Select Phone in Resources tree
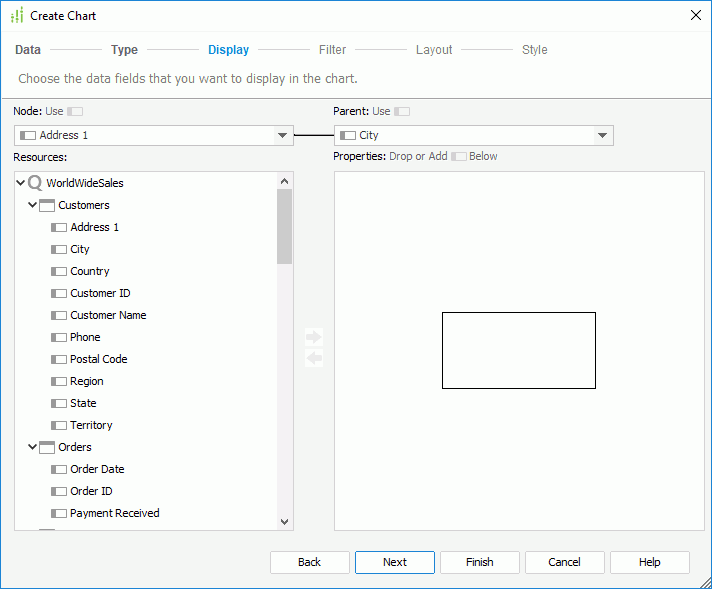Image resolution: width=712 pixels, height=589 pixels. [x=85, y=337]
